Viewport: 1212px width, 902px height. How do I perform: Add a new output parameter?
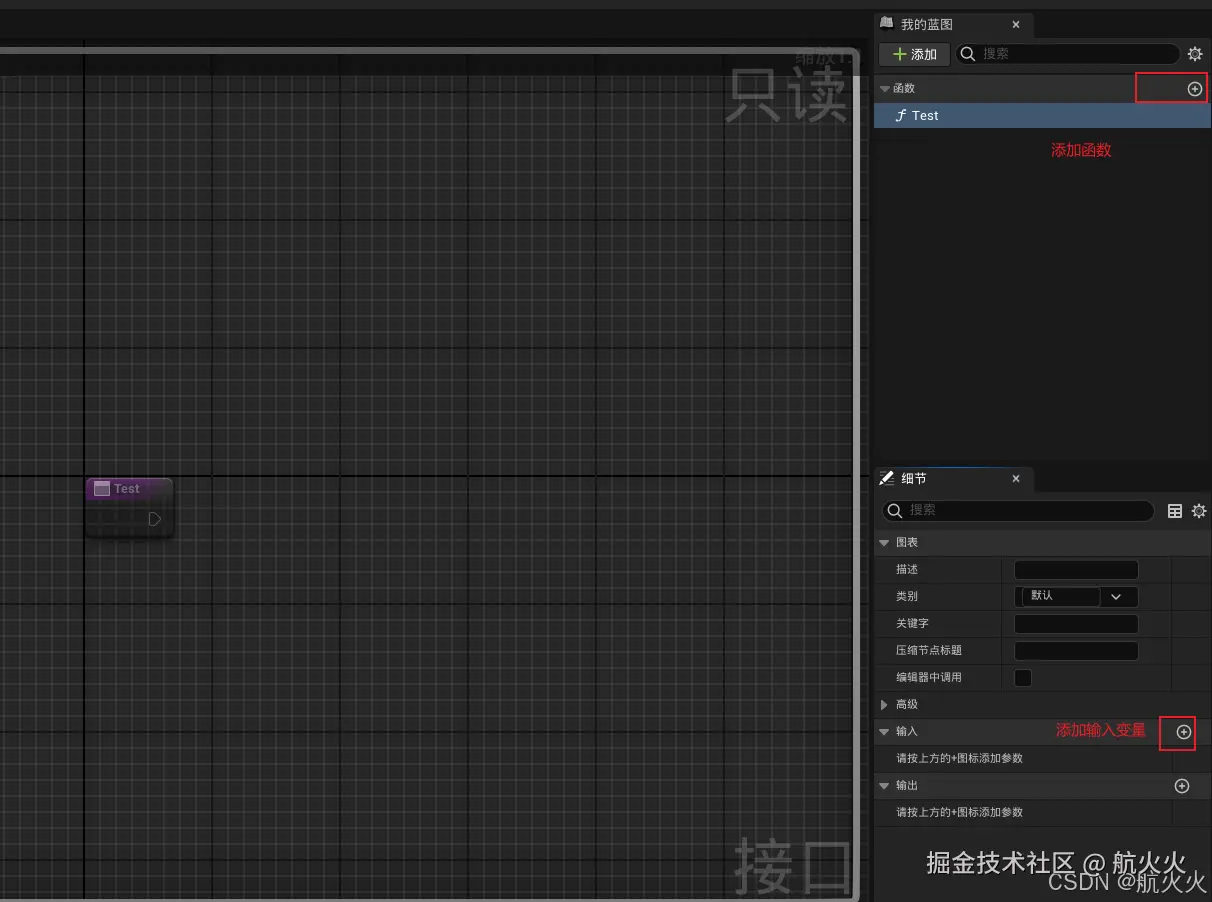click(x=1182, y=786)
